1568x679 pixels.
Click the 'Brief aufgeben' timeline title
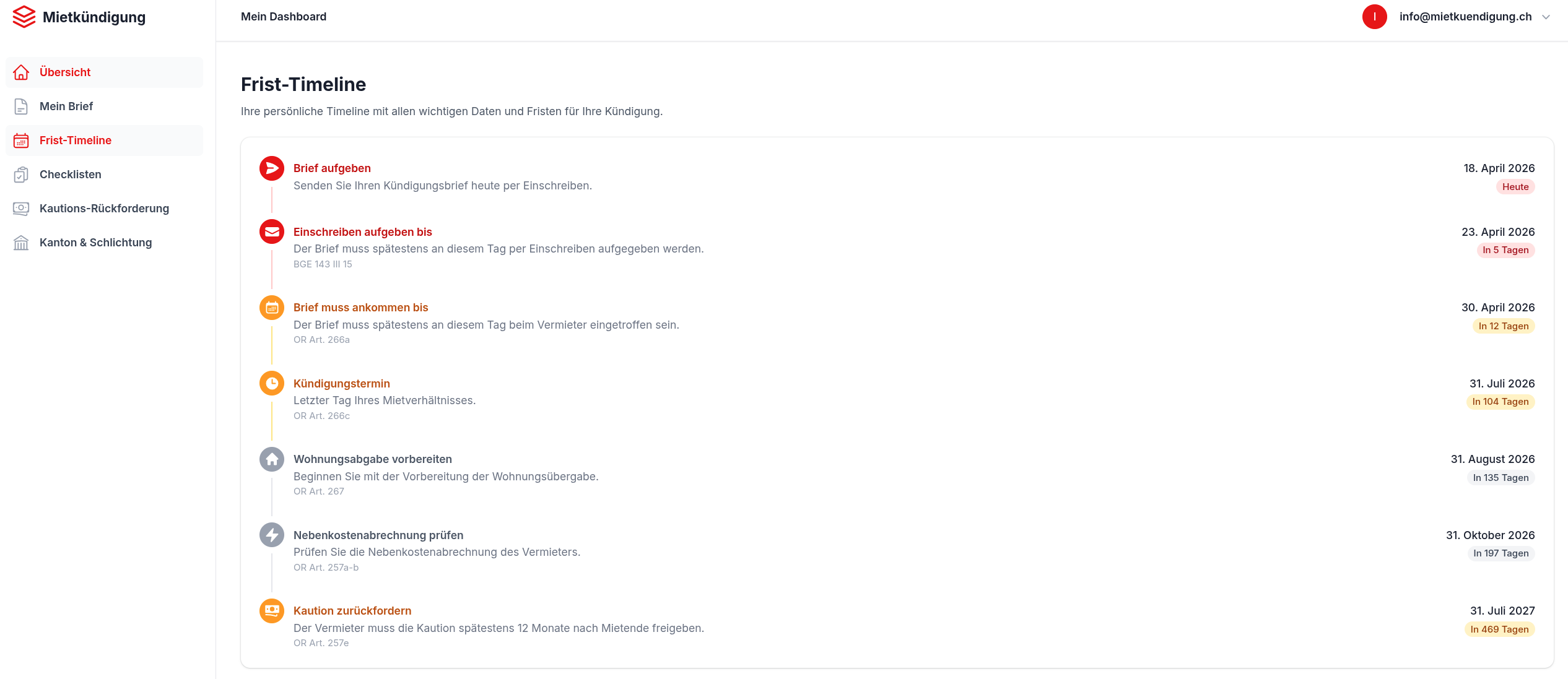332,168
